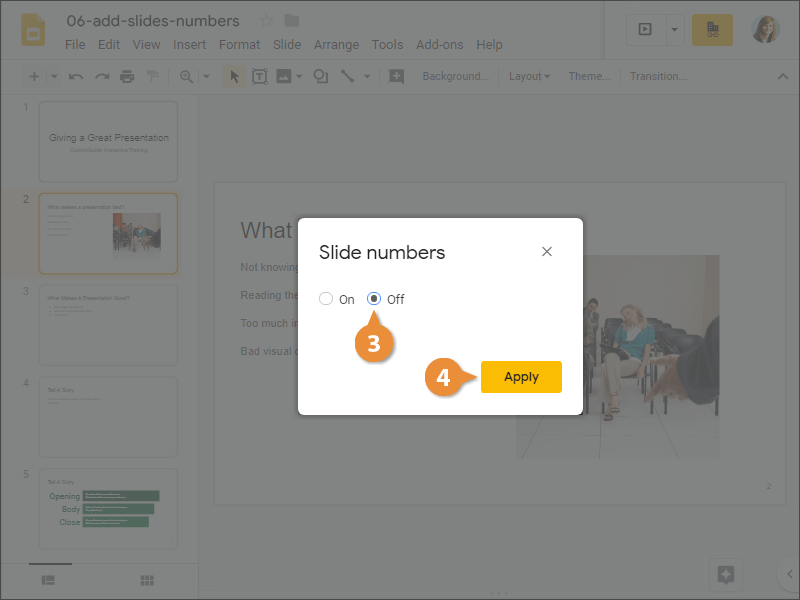
Task: Star the presentation with star icon
Action: (x=266, y=21)
